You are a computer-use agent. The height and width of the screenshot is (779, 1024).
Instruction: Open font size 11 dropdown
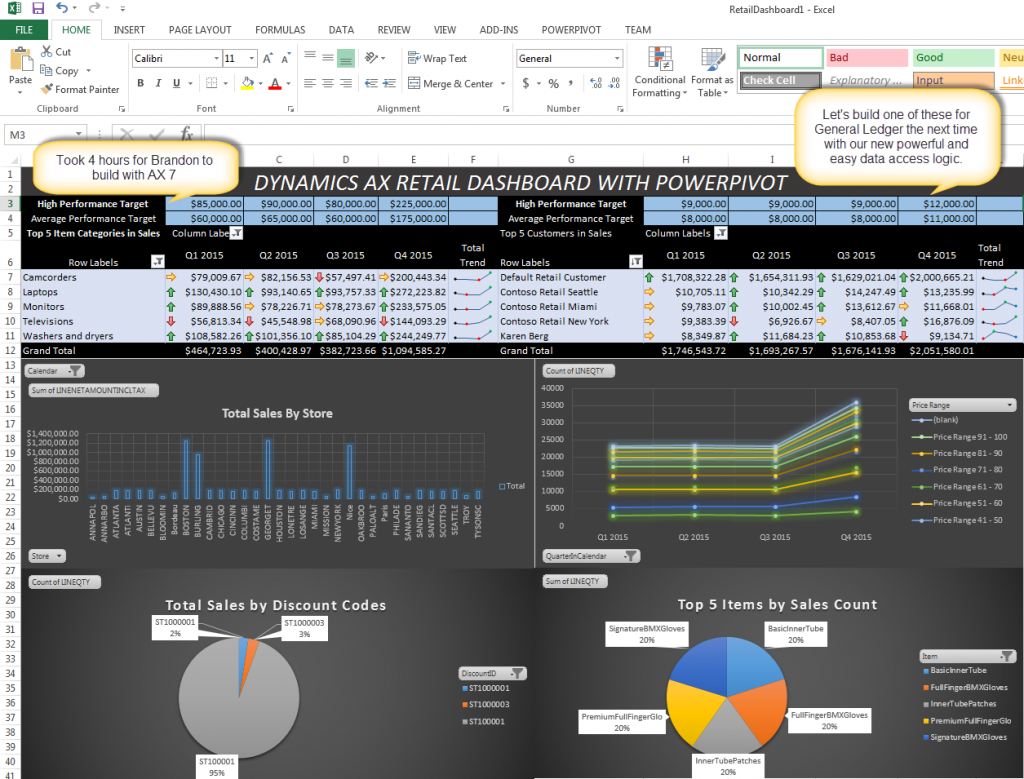[x=251, y=59]
